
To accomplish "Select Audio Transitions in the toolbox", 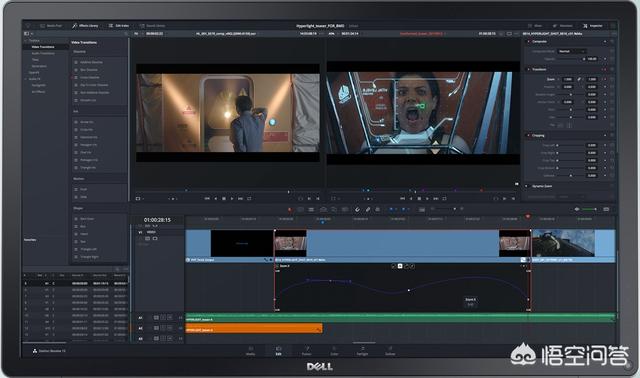I will click(43, 53).
